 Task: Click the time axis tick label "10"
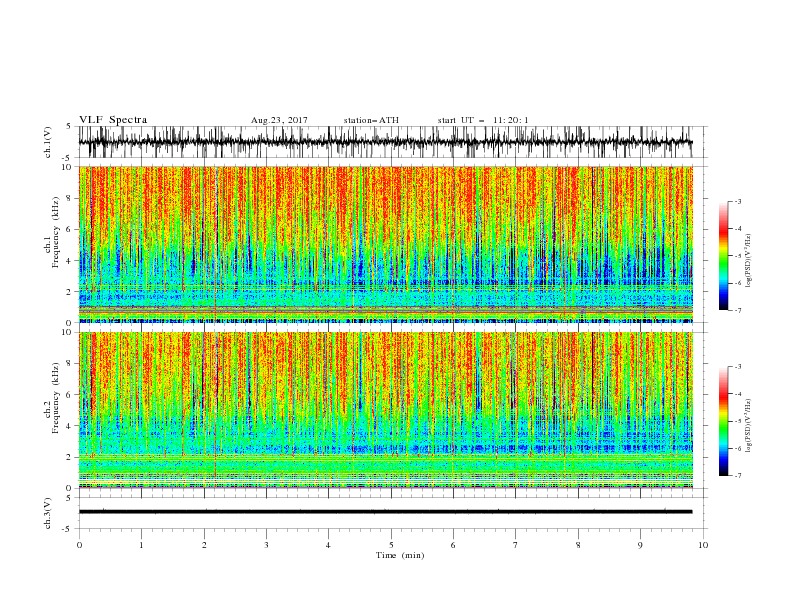[703, 545]
